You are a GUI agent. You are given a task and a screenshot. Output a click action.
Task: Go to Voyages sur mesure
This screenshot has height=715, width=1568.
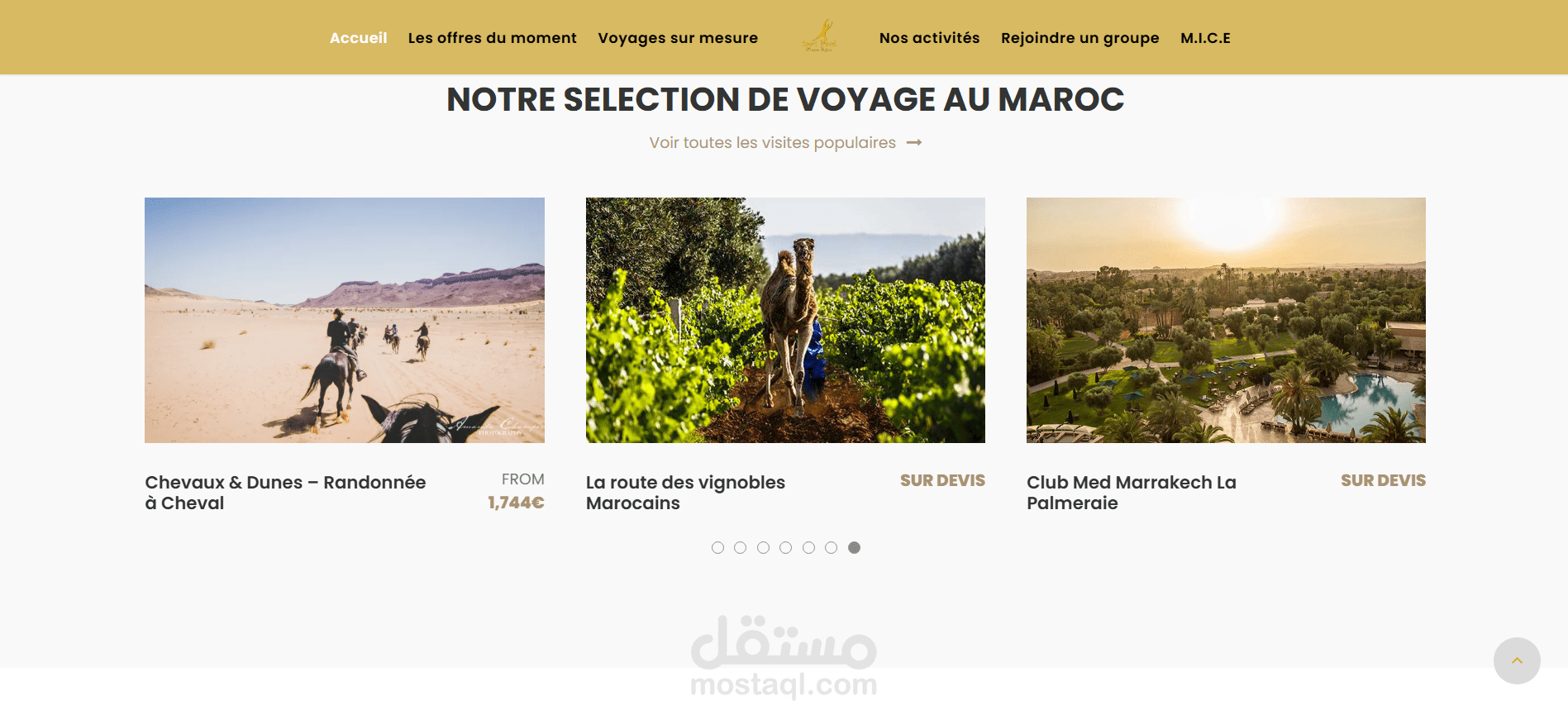click(678, 38)
